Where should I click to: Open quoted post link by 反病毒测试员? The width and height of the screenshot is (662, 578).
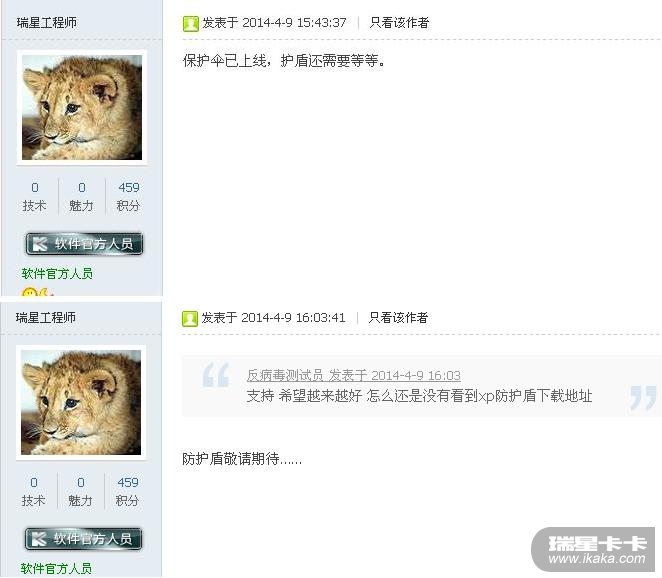(x=353, y=375)
